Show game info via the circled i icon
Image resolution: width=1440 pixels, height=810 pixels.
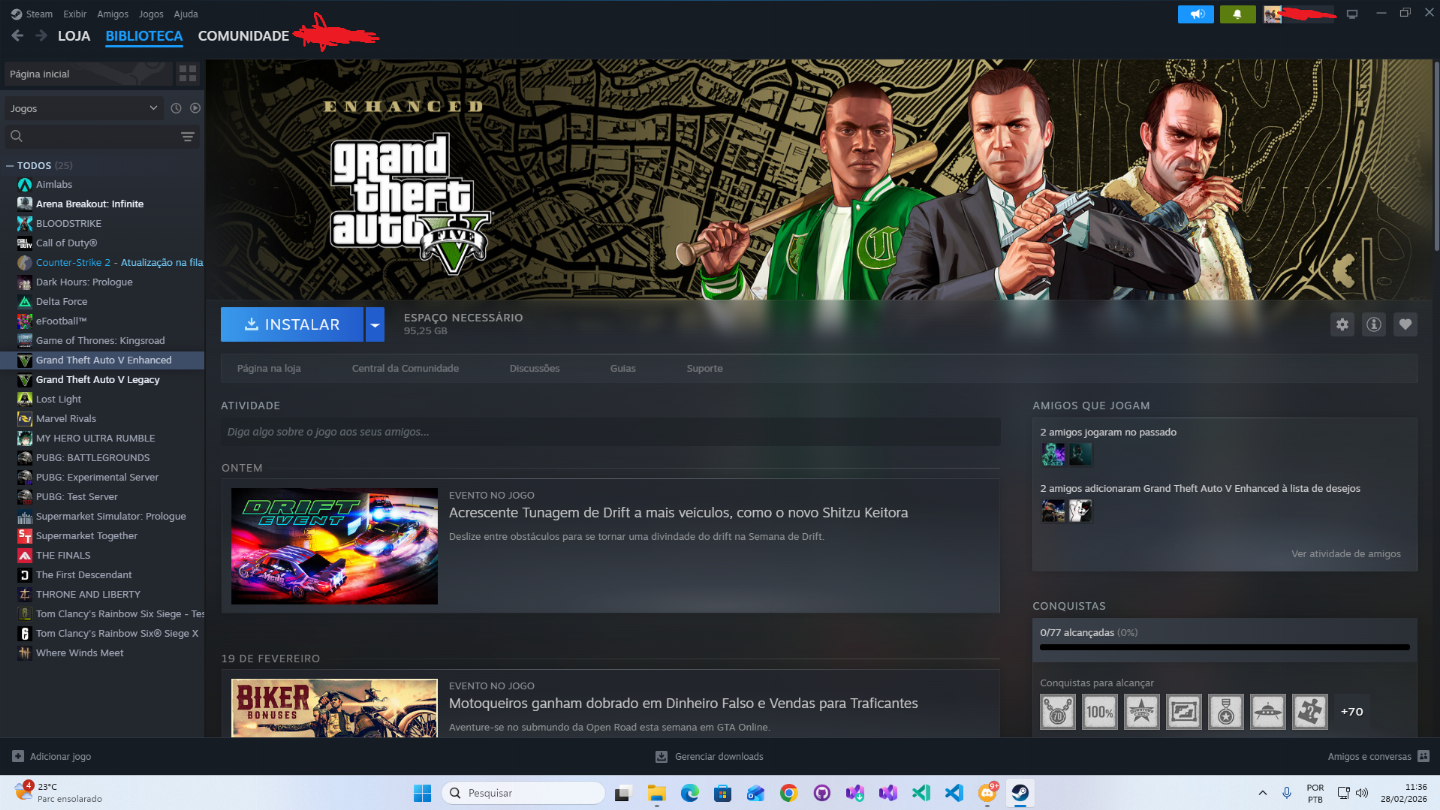tap(1374, 324)
